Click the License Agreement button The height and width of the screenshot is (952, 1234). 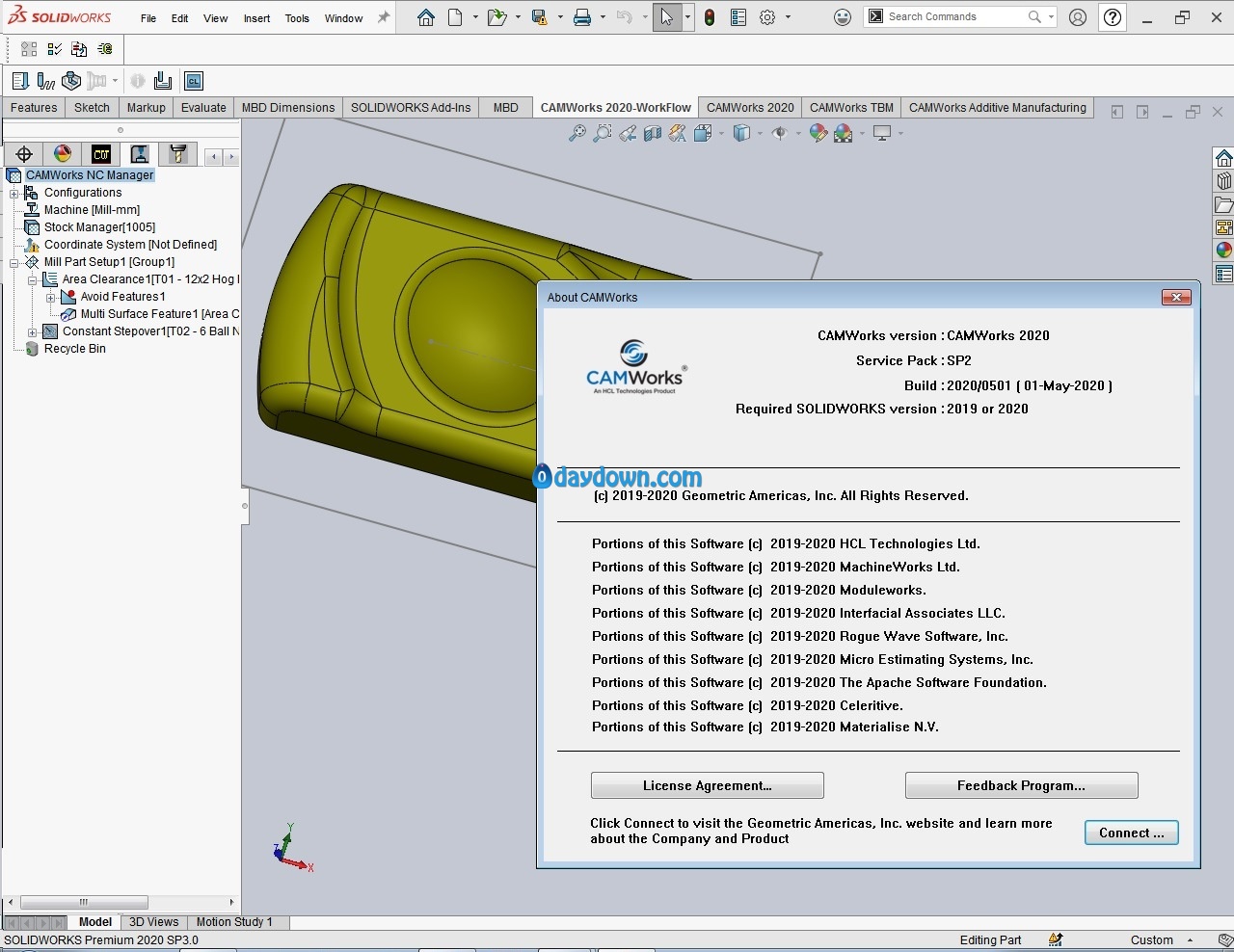click(708, 785)
